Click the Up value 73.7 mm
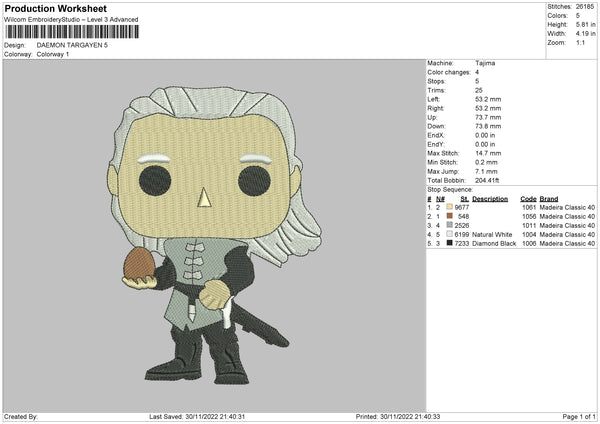The image size is (600, 424). pyautogui.click(x=488, y=117)
